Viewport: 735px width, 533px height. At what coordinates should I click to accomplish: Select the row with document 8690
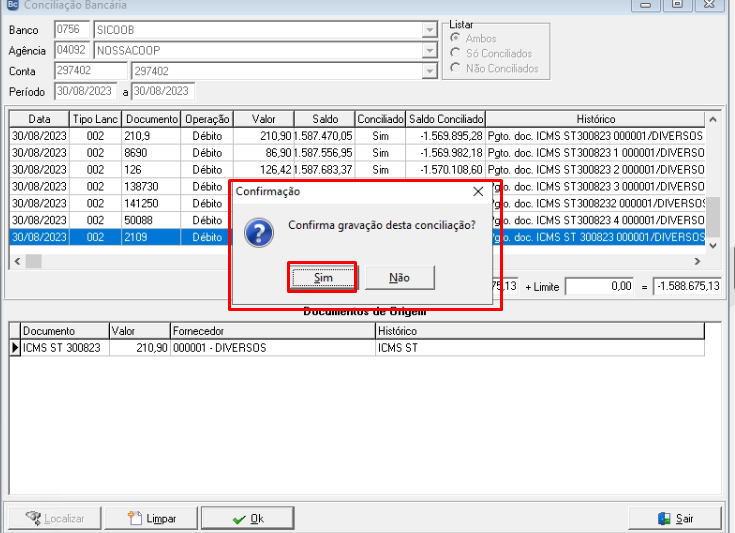point(357,153)
